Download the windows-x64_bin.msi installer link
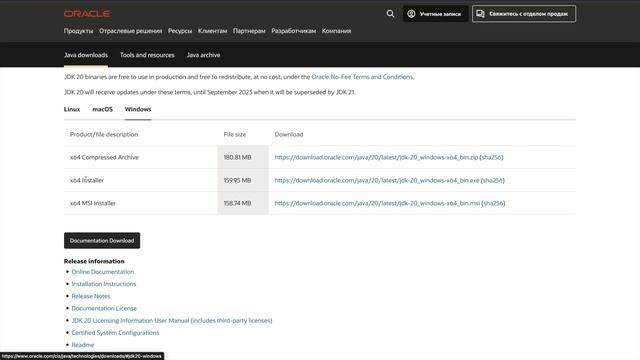Viewport: 640px width, 360px height. (377, 203)
